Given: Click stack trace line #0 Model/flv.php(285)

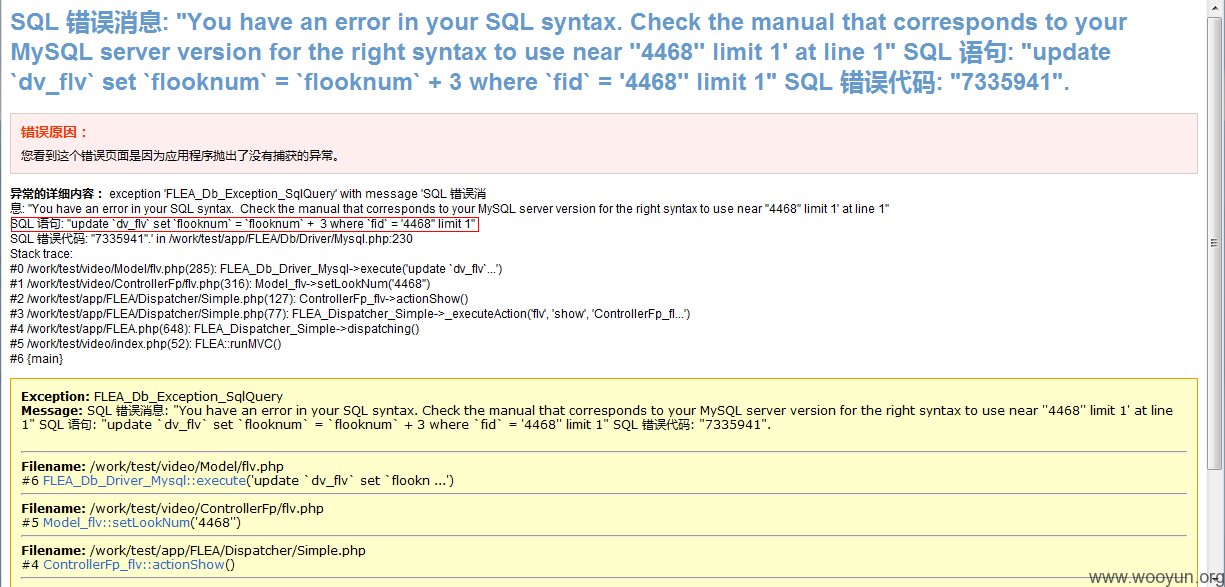Looking at the screenshot, I should (x=256, y=269).
